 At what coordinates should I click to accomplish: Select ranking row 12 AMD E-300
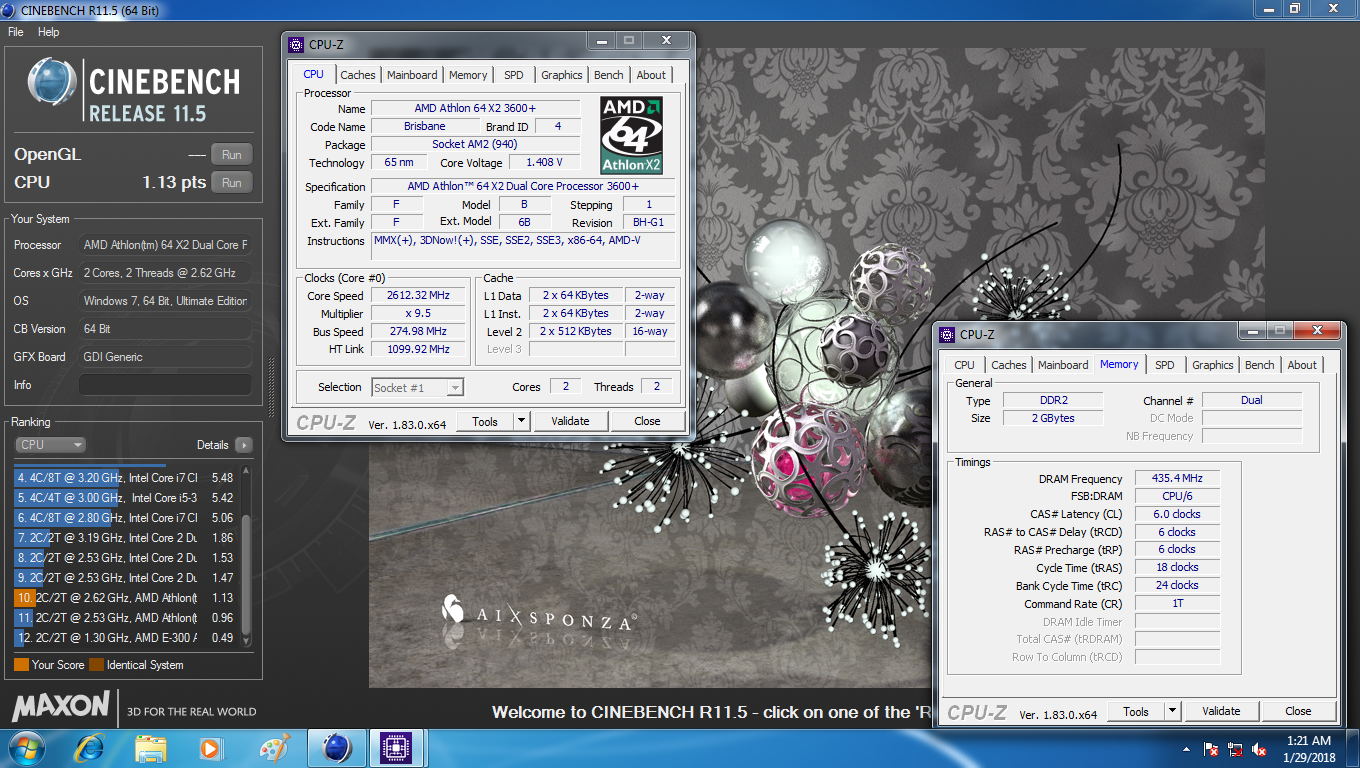click(x=124, y=638)
